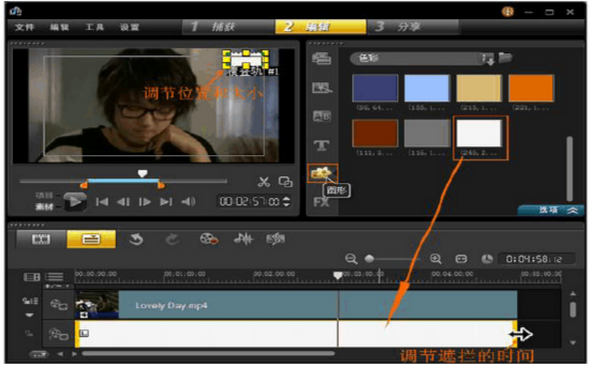Click the preview scrubber handle
This screenshot has height=370, width=591.
pyautogui.click(x=142, y=173)
